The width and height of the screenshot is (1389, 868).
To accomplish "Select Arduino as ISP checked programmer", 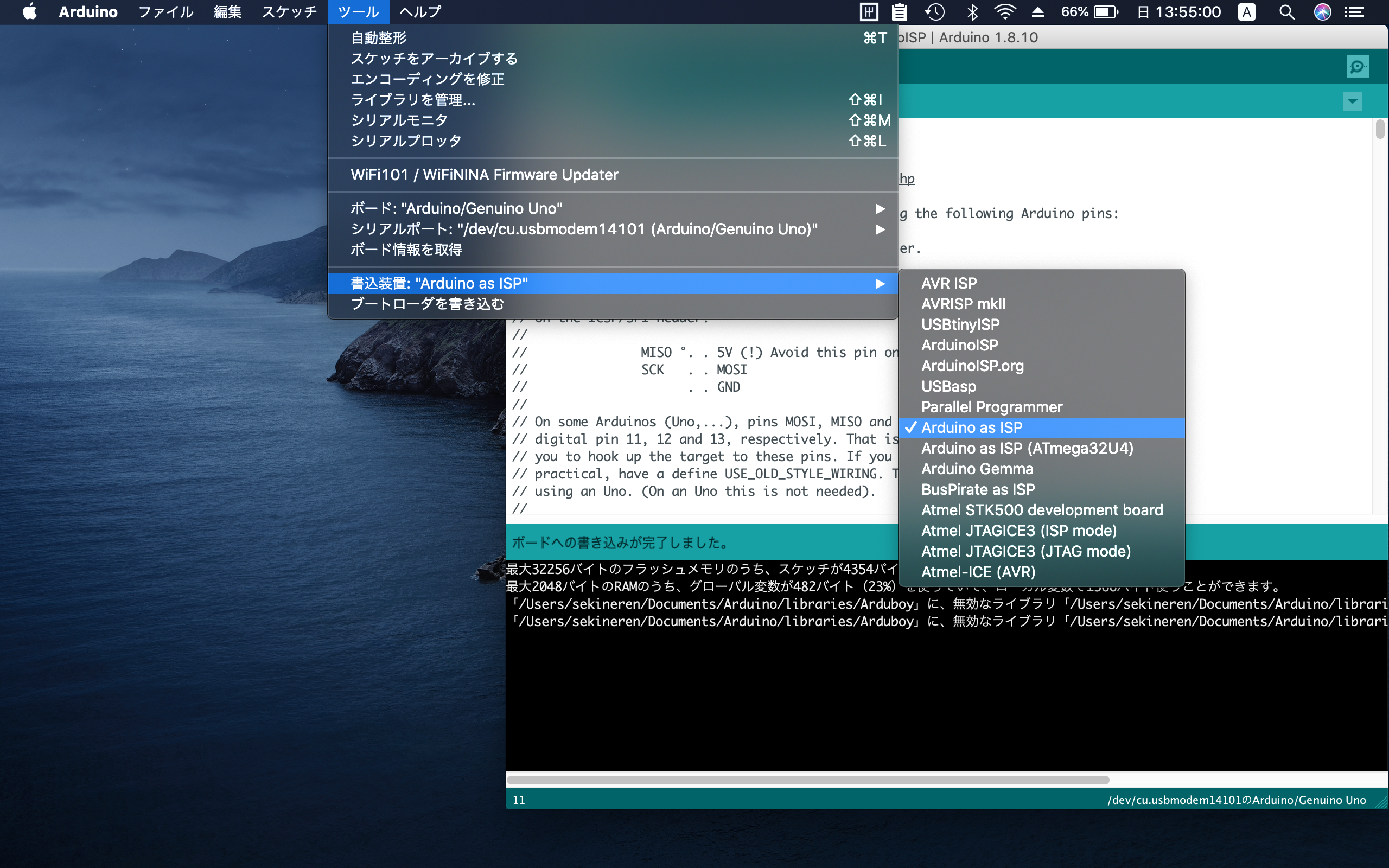I will (971, 427).
